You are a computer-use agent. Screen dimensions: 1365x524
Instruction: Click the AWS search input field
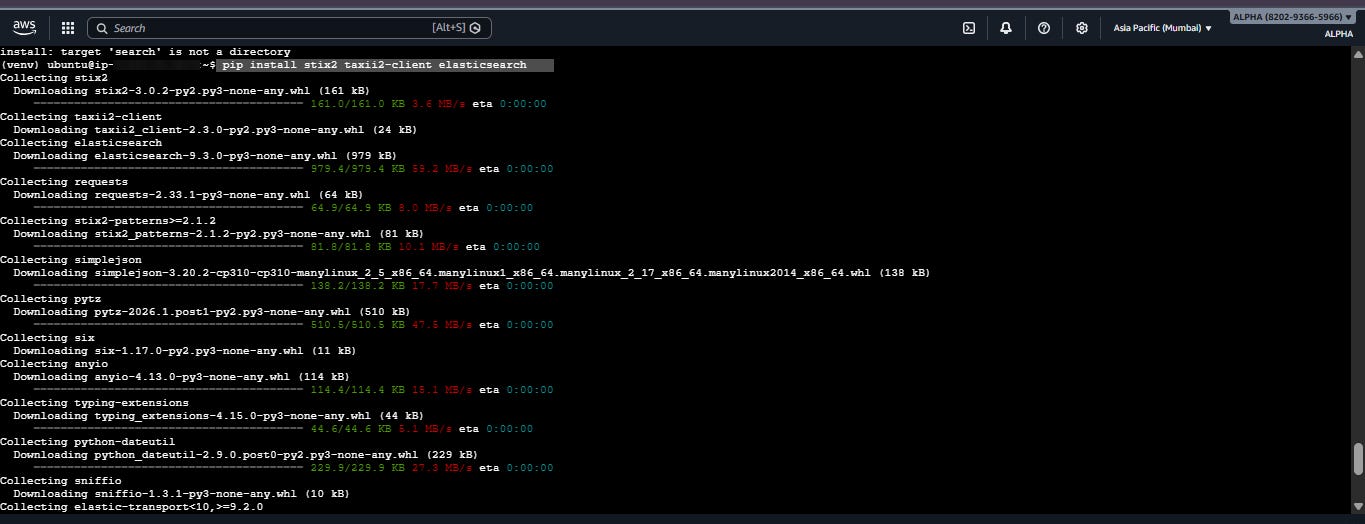point(289,28)
